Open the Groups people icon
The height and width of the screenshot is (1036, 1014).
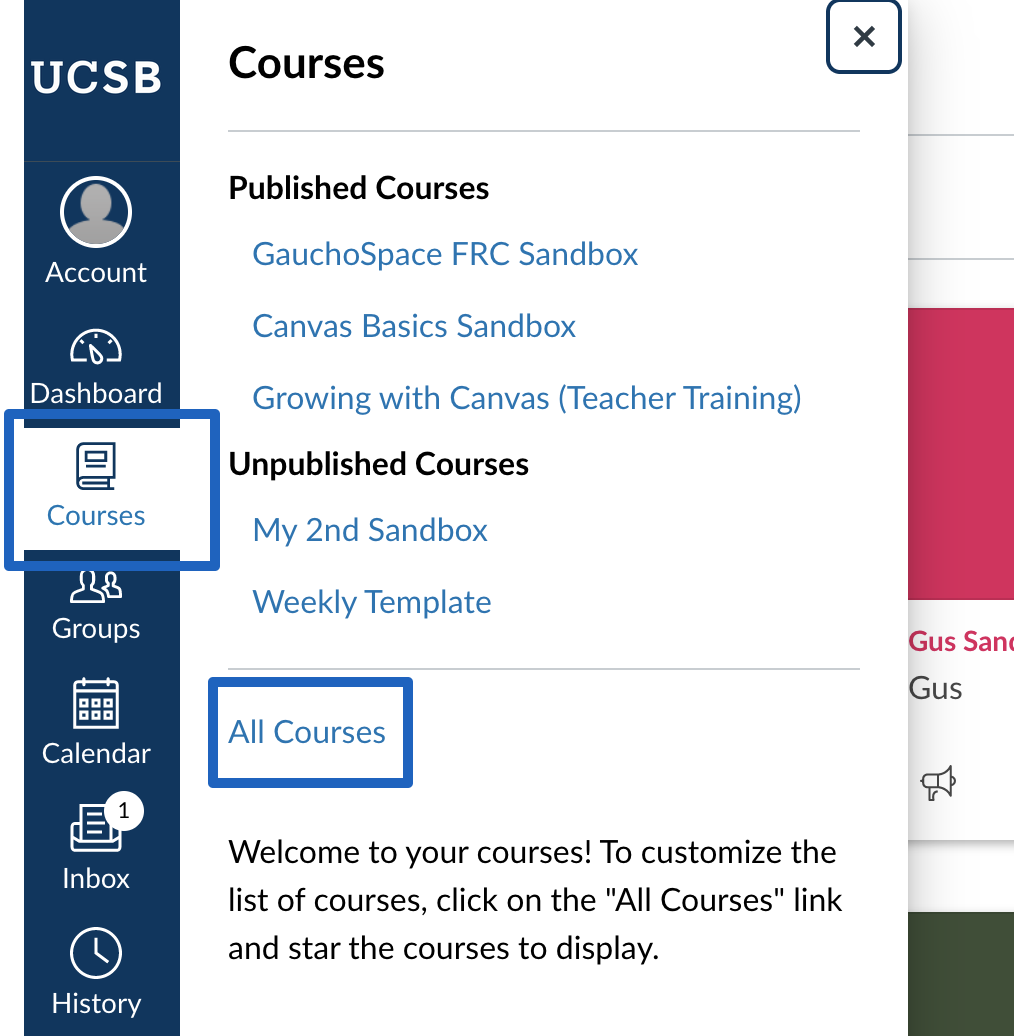(x=96, y=587)
